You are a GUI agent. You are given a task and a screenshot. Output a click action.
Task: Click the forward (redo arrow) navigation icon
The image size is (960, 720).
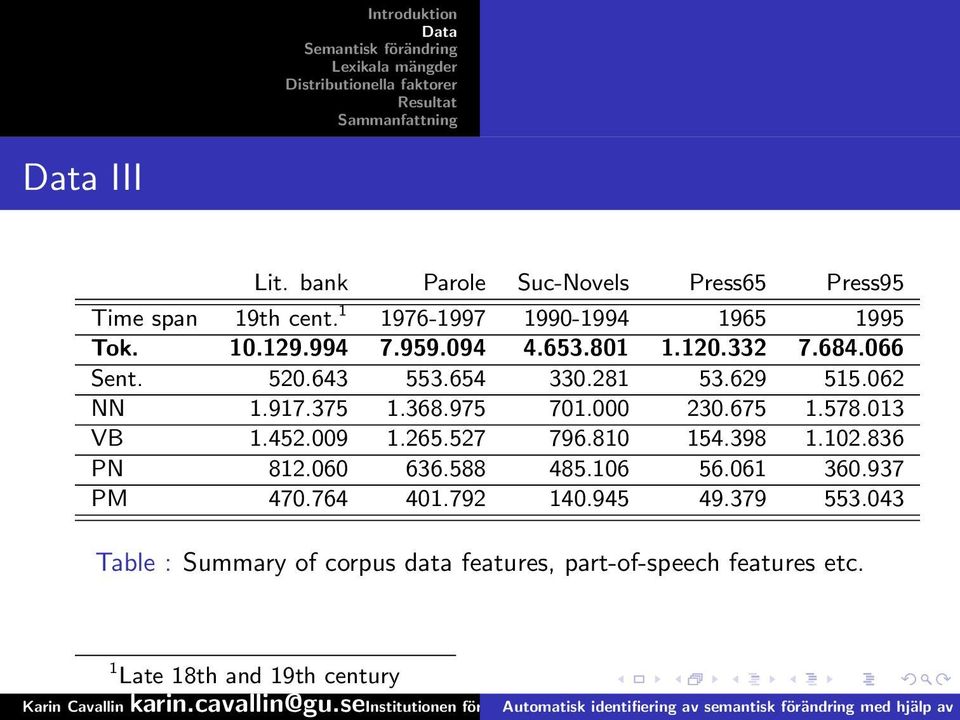[943, 679]
